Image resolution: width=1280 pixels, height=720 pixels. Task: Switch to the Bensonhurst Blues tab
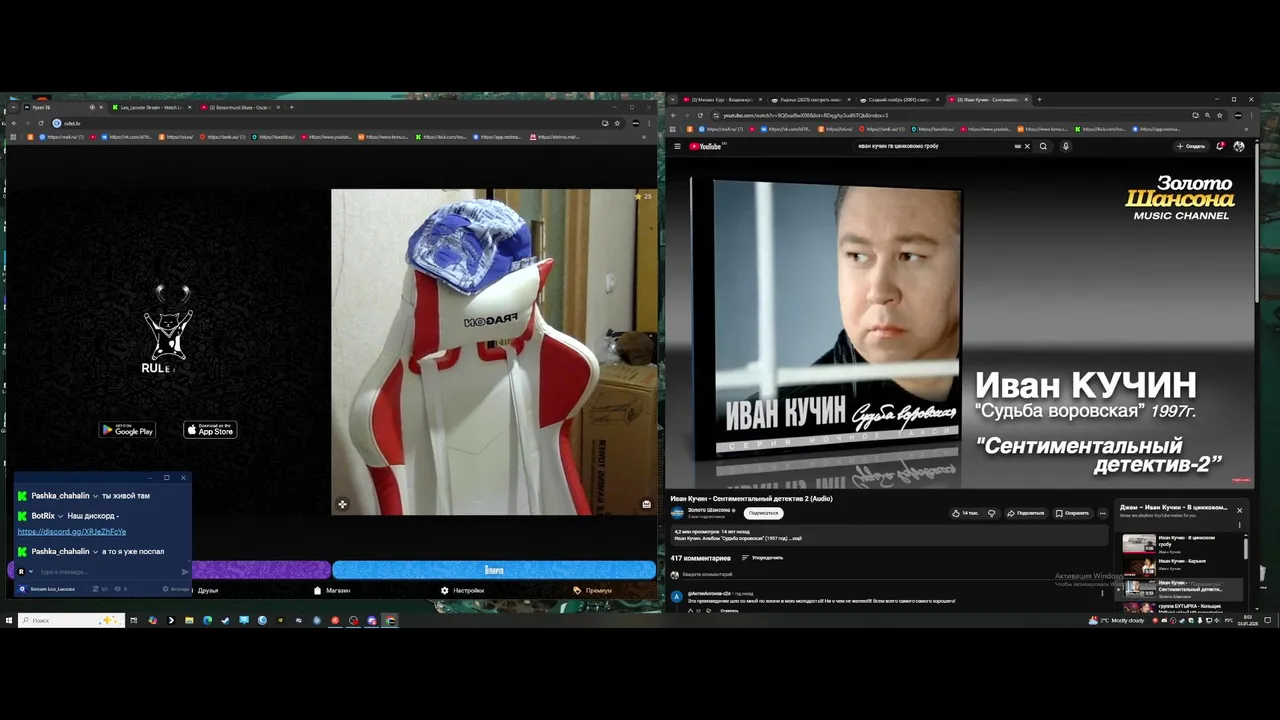point(239,107)
